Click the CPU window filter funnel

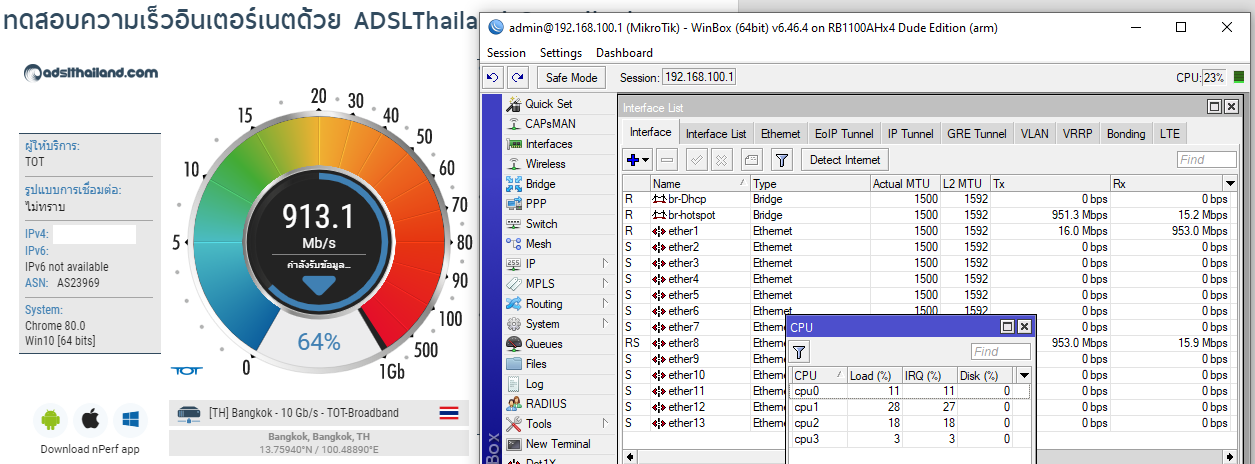(x=800, y=351)
